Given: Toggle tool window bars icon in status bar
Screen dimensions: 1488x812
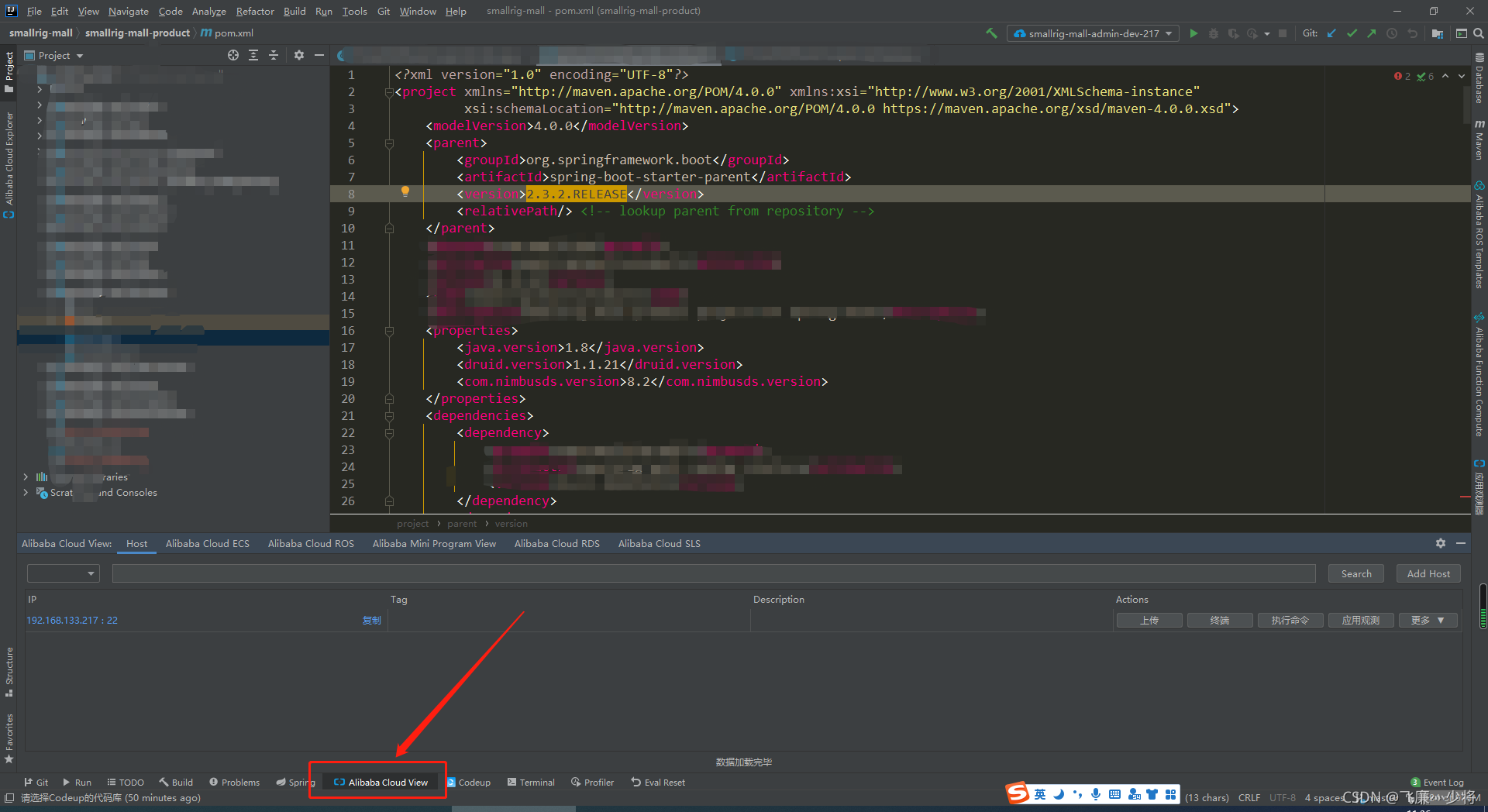Looking at the screenshot, I should point(9,797).
